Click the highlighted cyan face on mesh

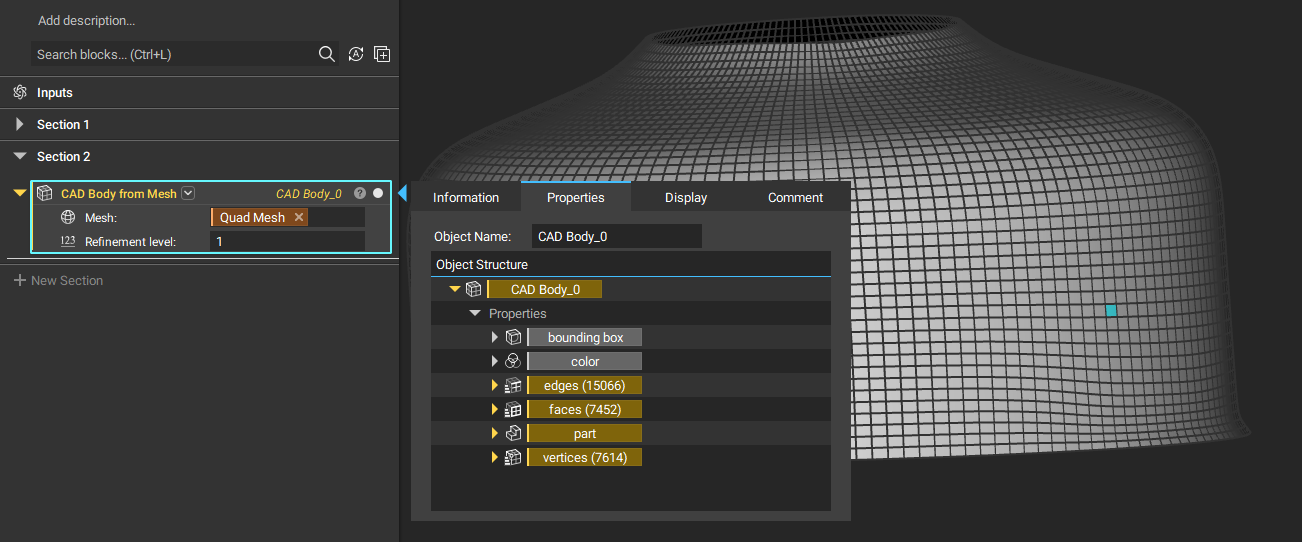pos(1111,311)
